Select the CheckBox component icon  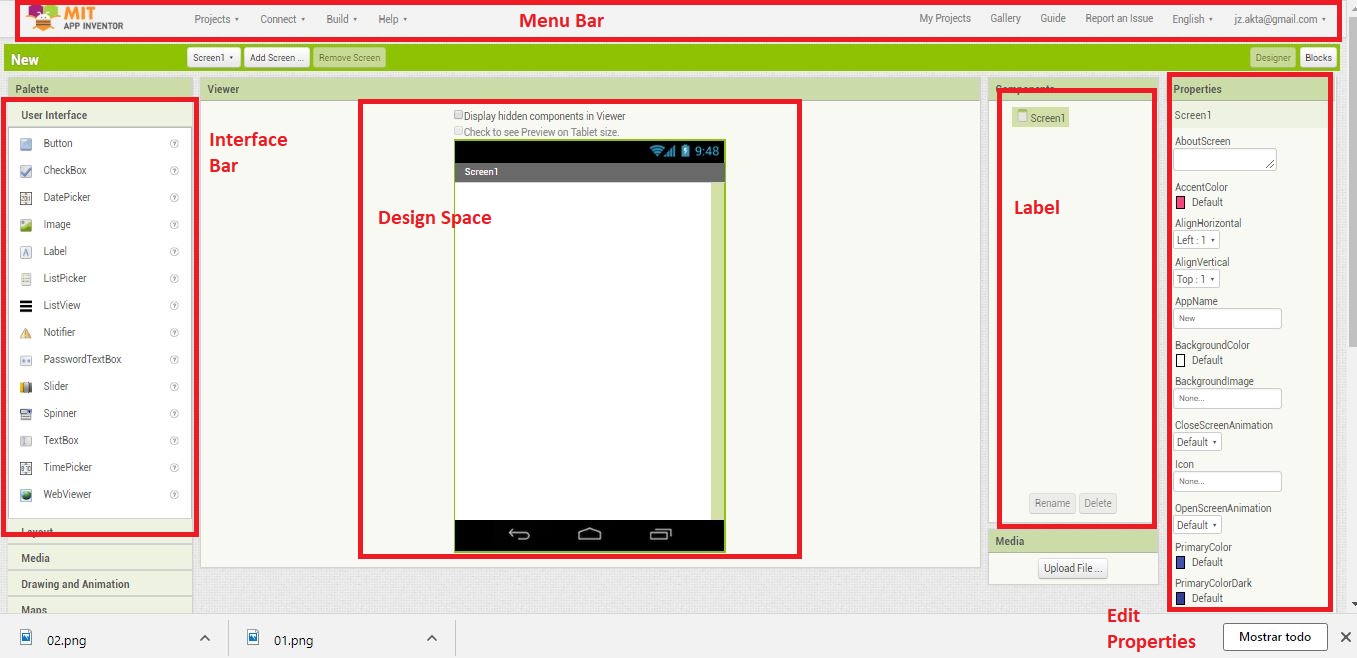(x=26, y=171)
